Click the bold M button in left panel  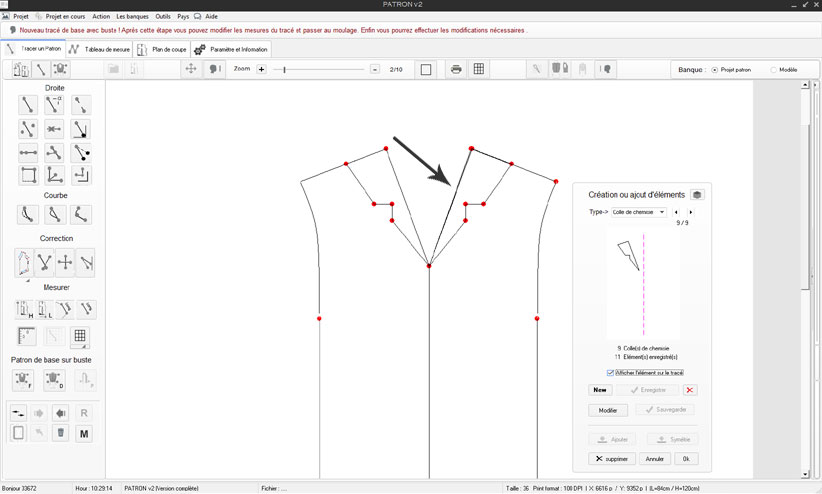coord(84,433)
